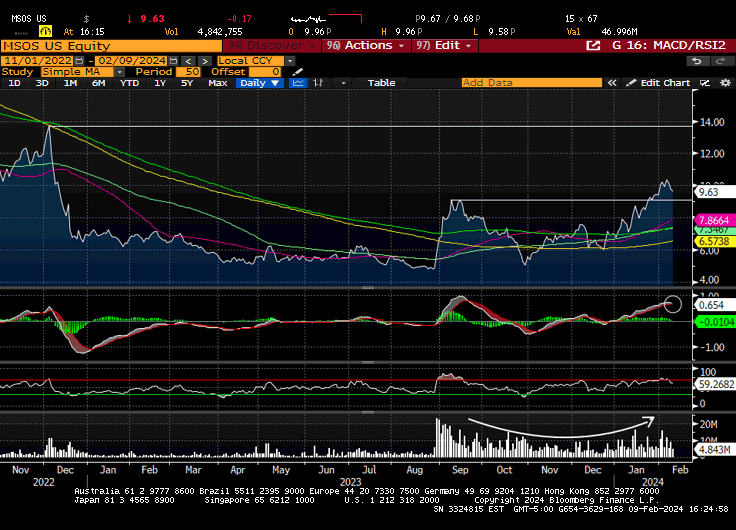Open the end date calendar picker

click(x=173, y=61)
